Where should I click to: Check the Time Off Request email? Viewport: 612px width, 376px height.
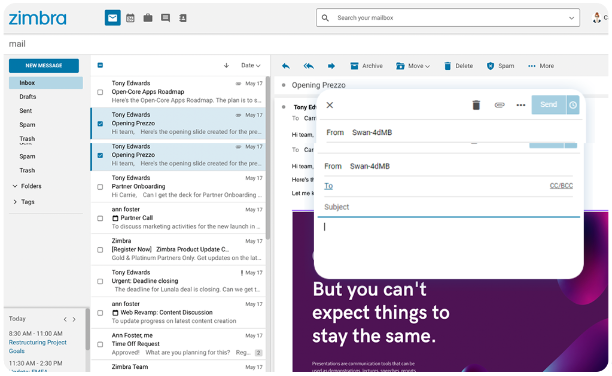[100, 344]
